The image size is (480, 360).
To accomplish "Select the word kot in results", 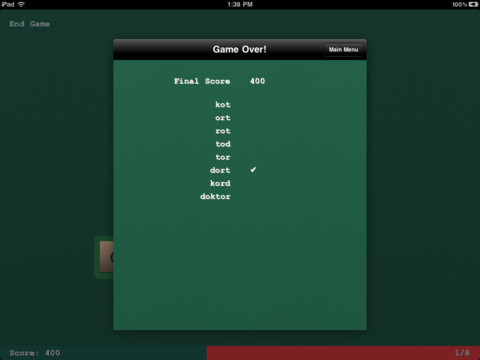I will (223, 104).
